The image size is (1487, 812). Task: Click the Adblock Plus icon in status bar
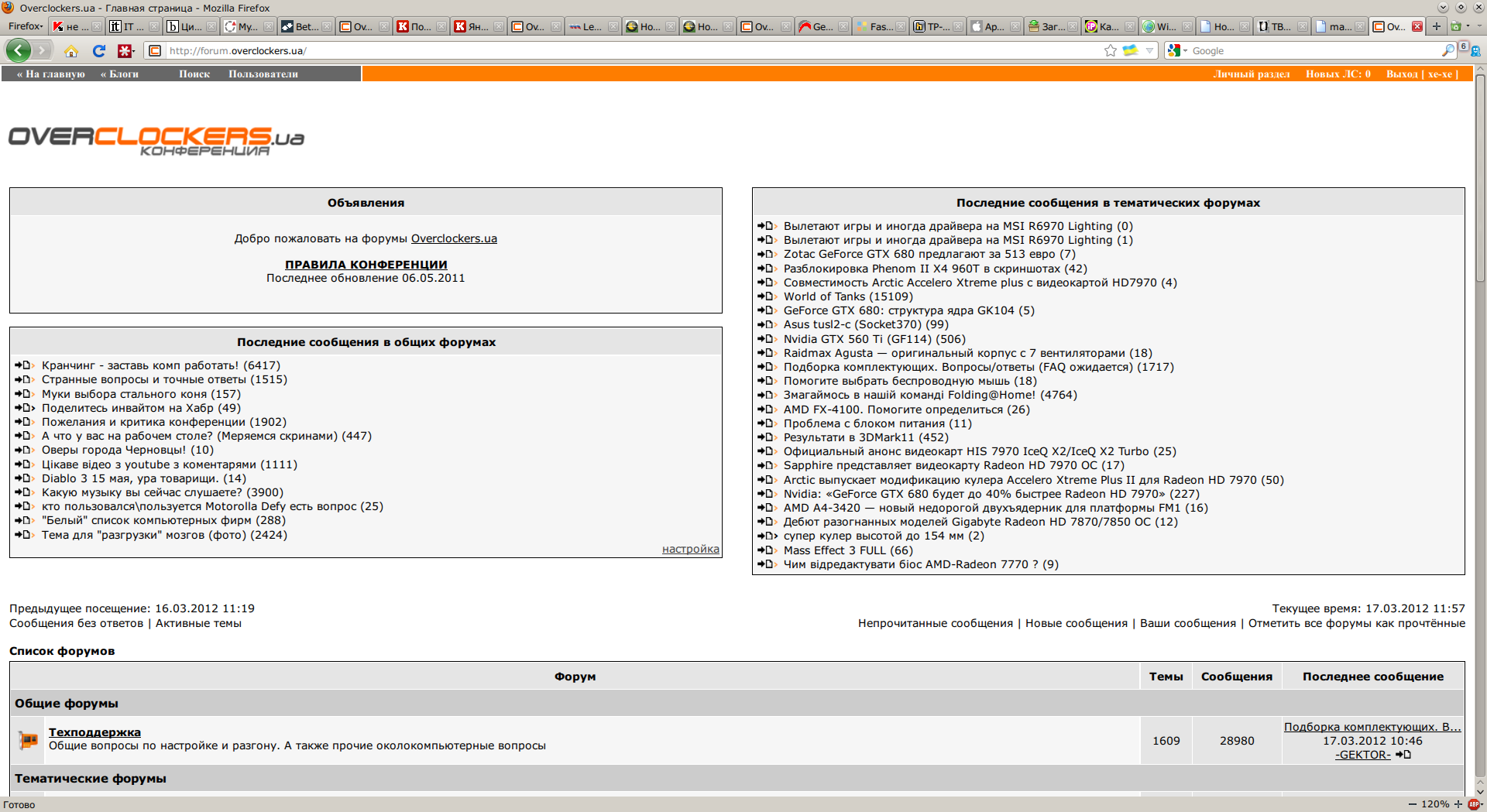pos(1474,804)
